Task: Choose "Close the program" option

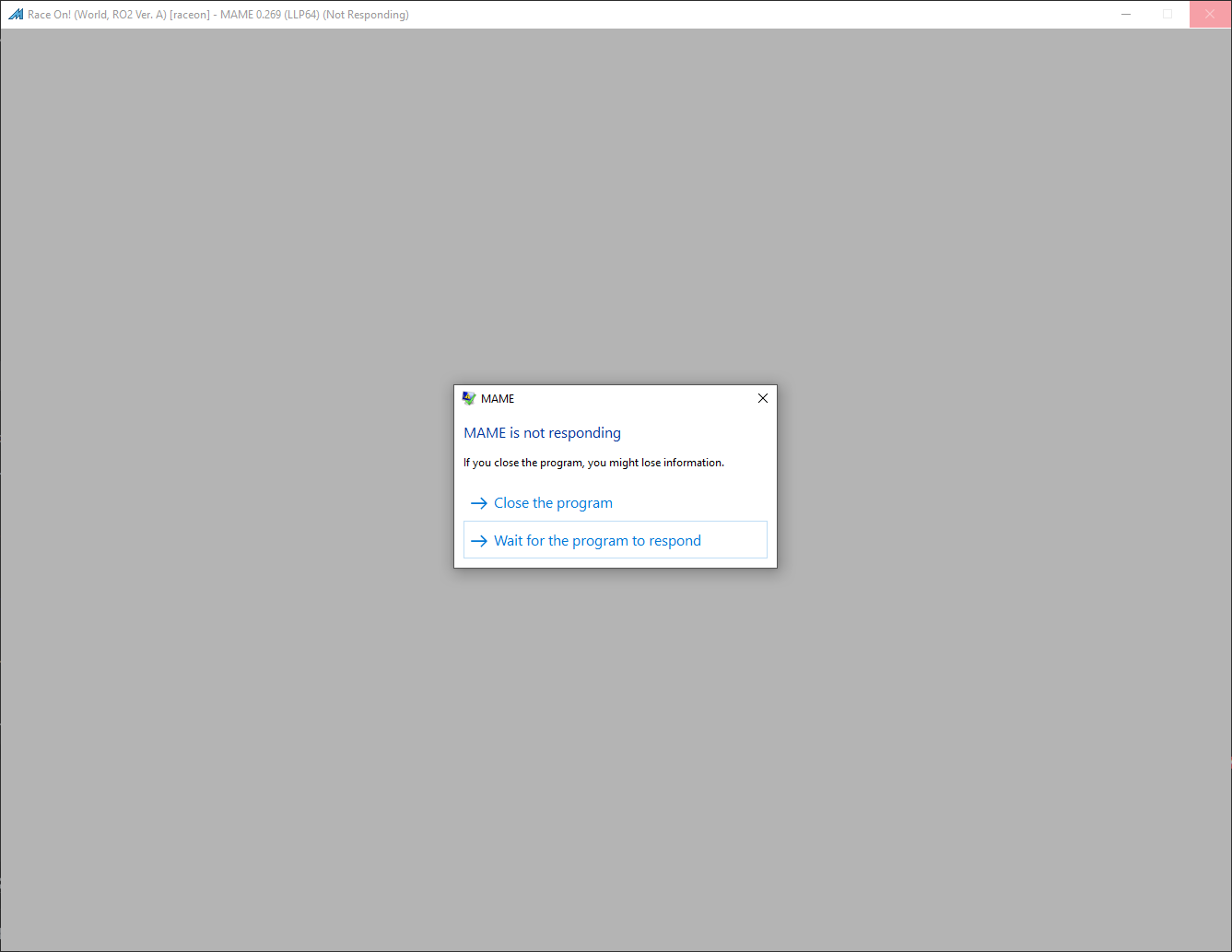Action: (x=553, y=503)
